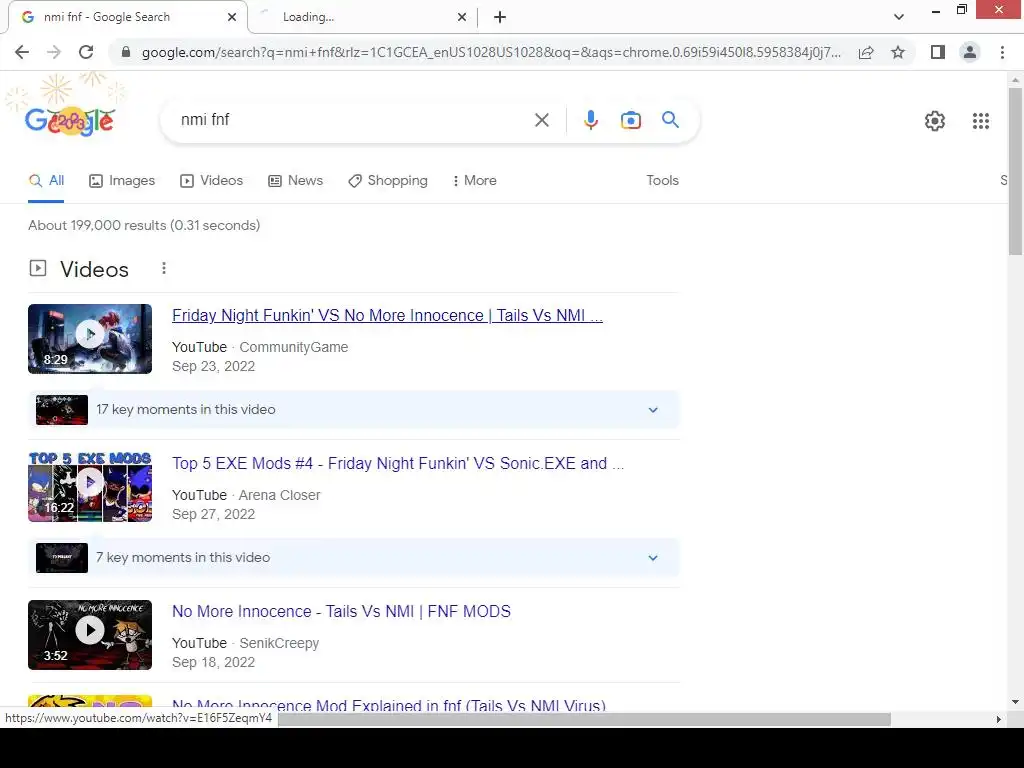Screen dimensions: 1024x768
Task: Click the 7 key moments preview thumbnail
Action: [61, 558]
